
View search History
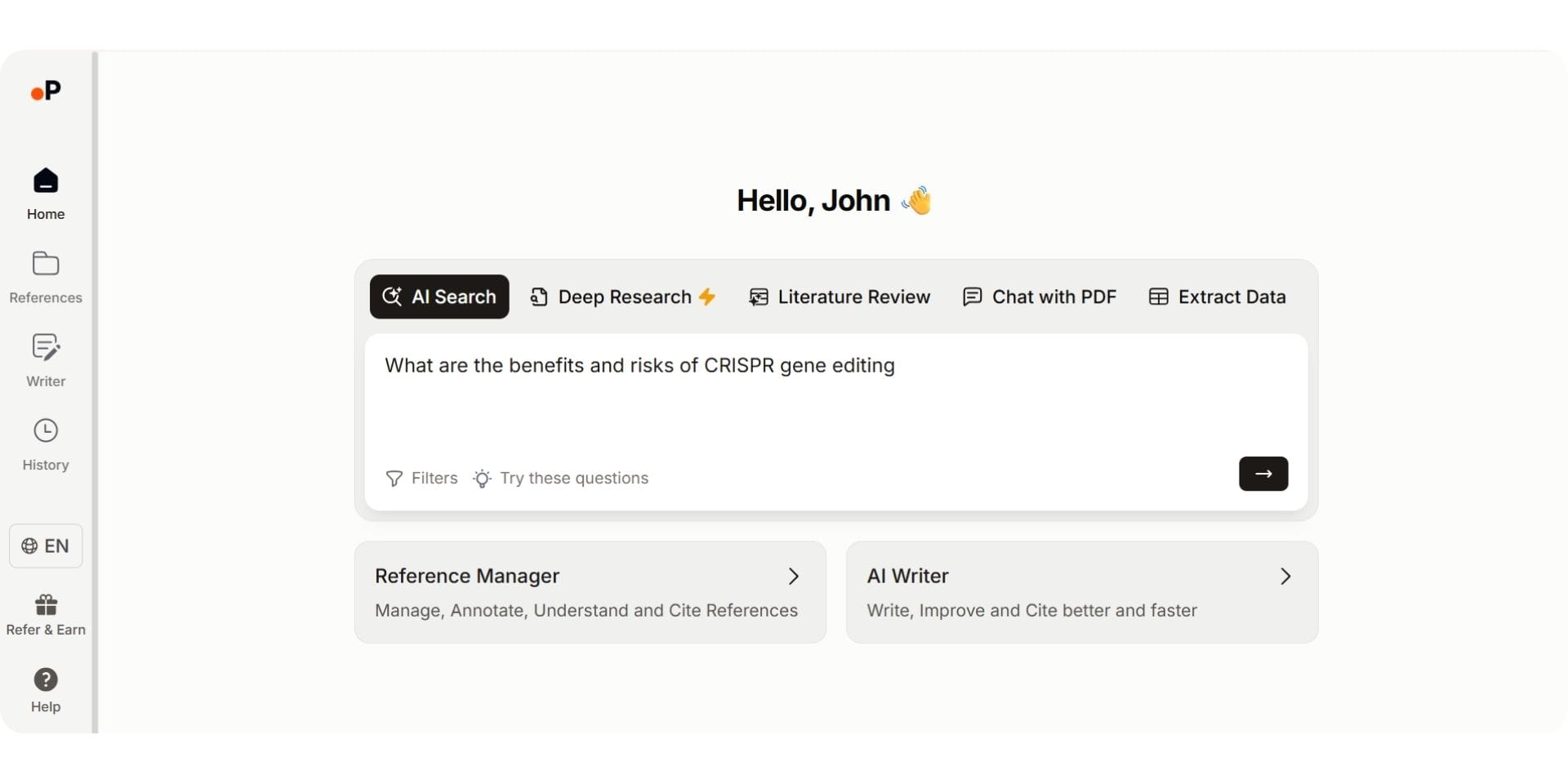[45, 443]
